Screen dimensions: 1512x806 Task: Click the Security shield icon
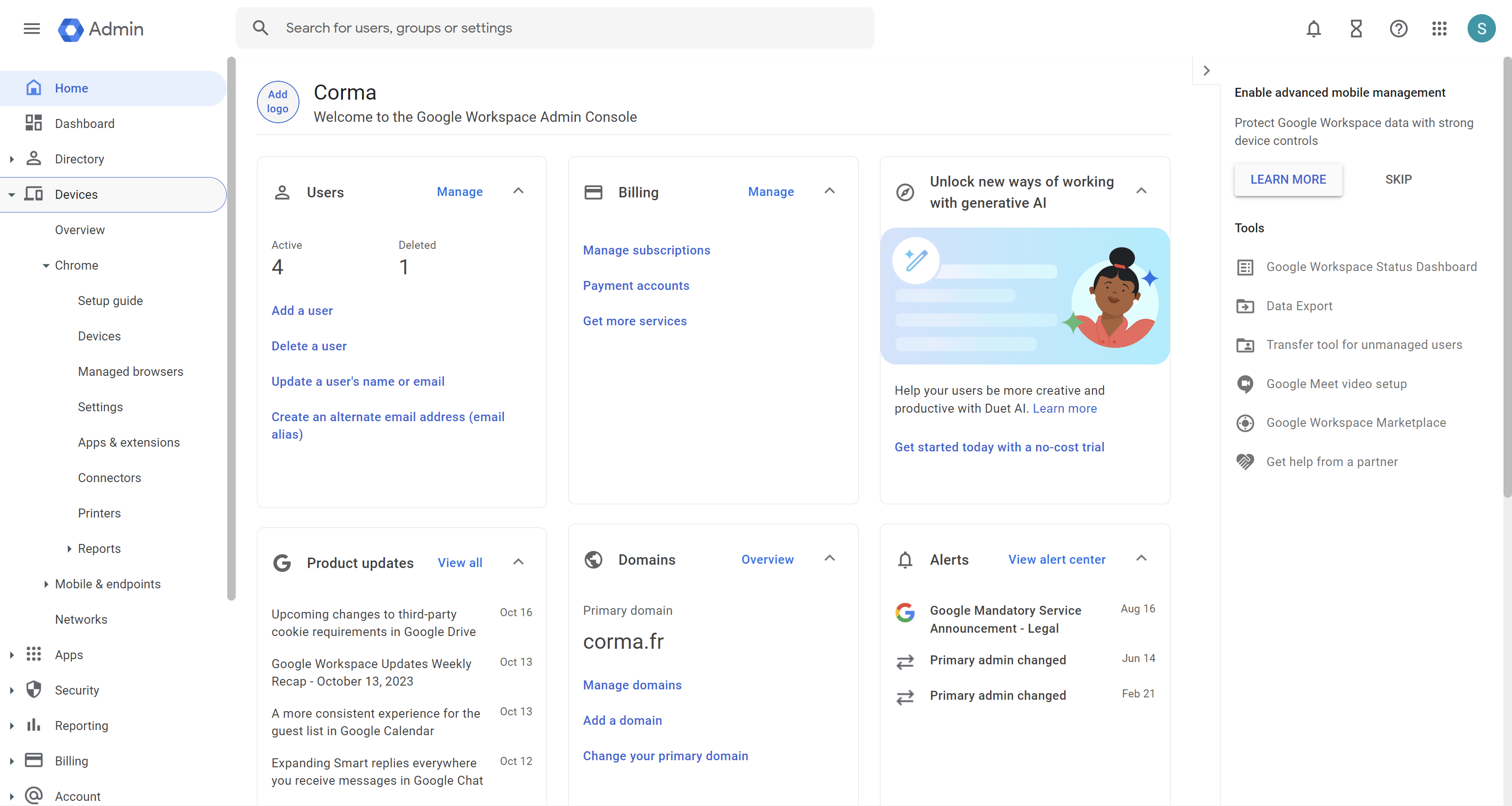point(34,690)
